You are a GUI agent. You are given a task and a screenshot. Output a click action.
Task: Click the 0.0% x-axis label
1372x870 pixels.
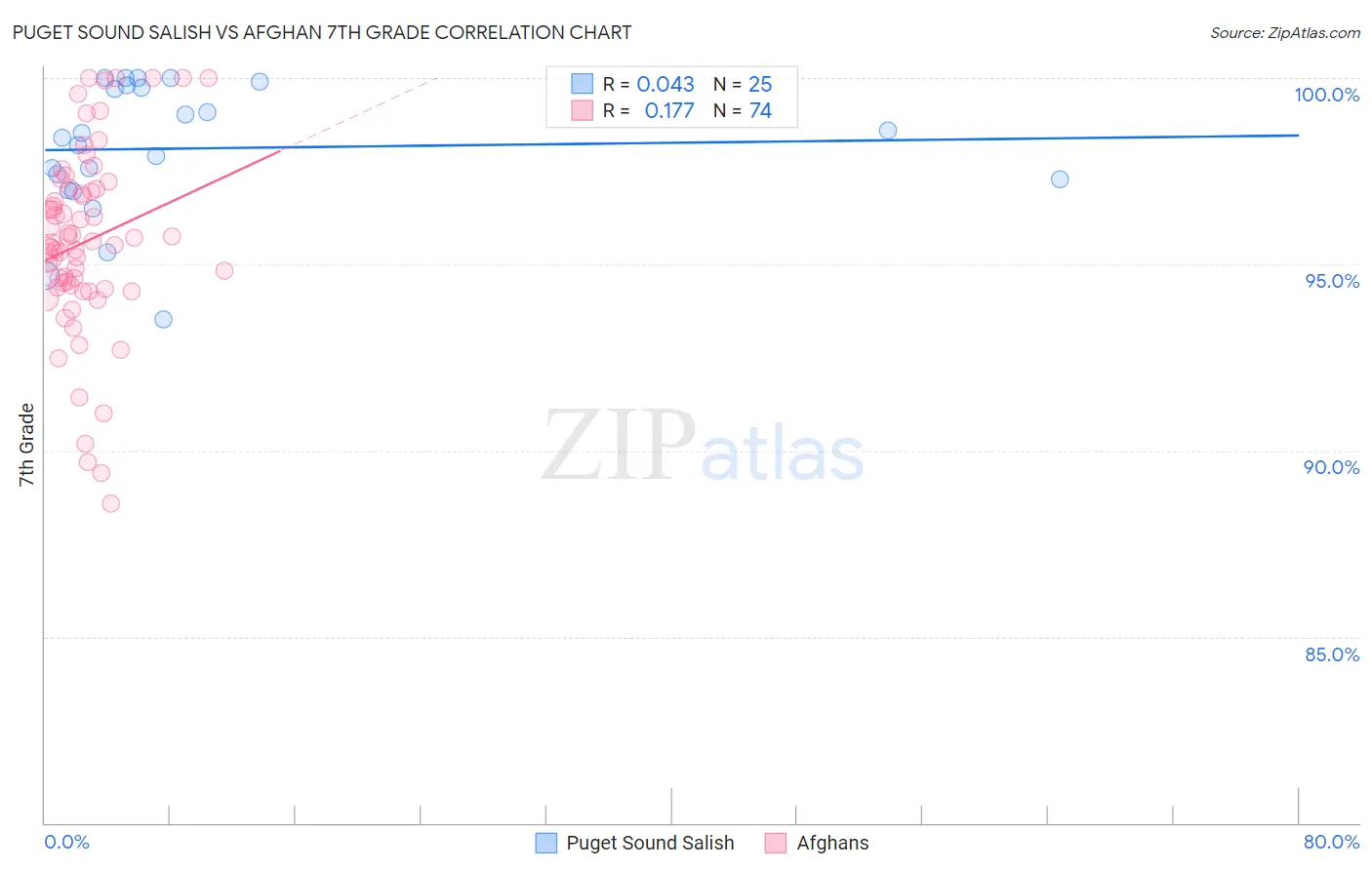point(66,842)
